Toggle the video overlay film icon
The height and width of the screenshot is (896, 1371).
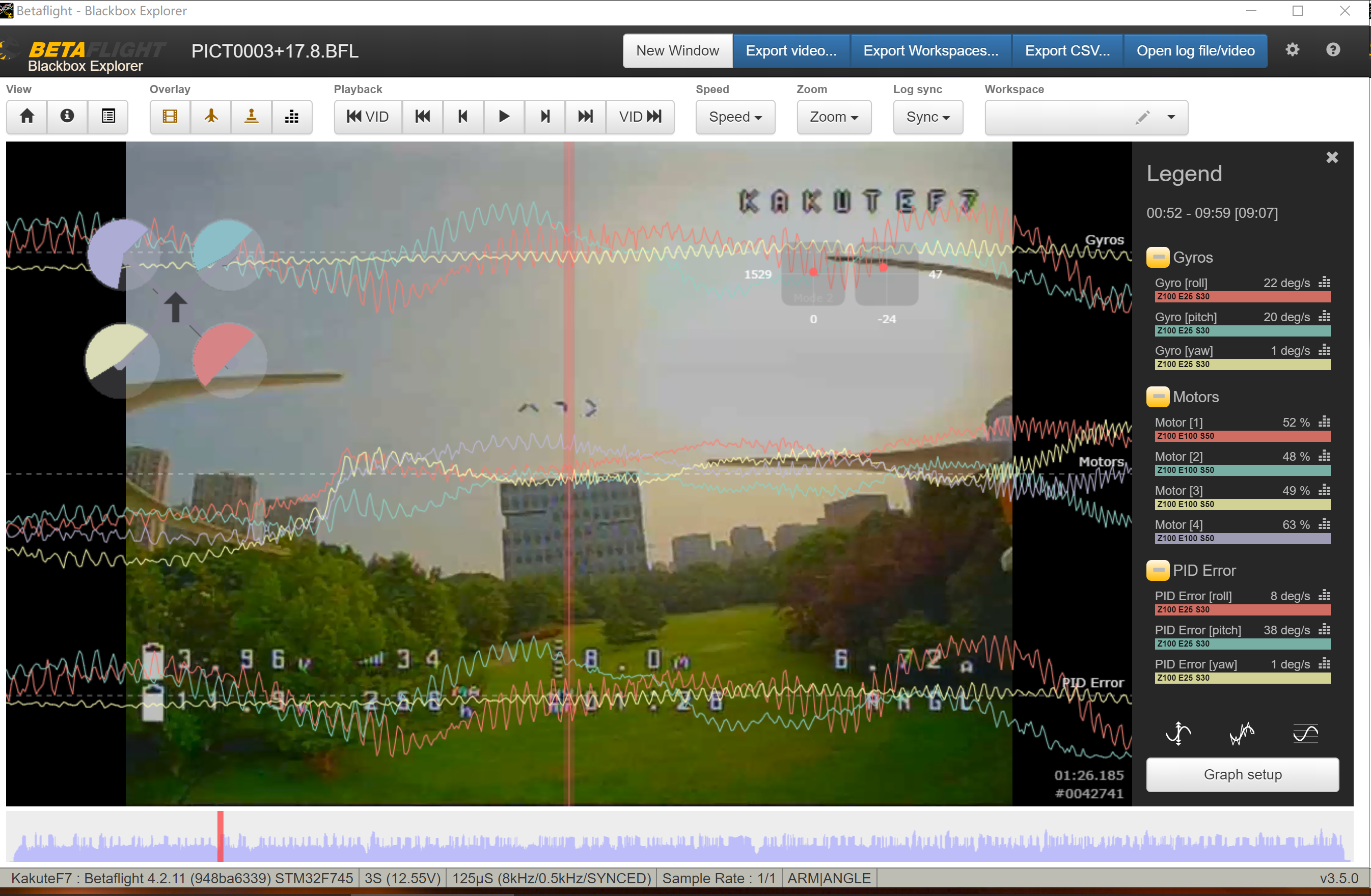(x=170, y=117)
